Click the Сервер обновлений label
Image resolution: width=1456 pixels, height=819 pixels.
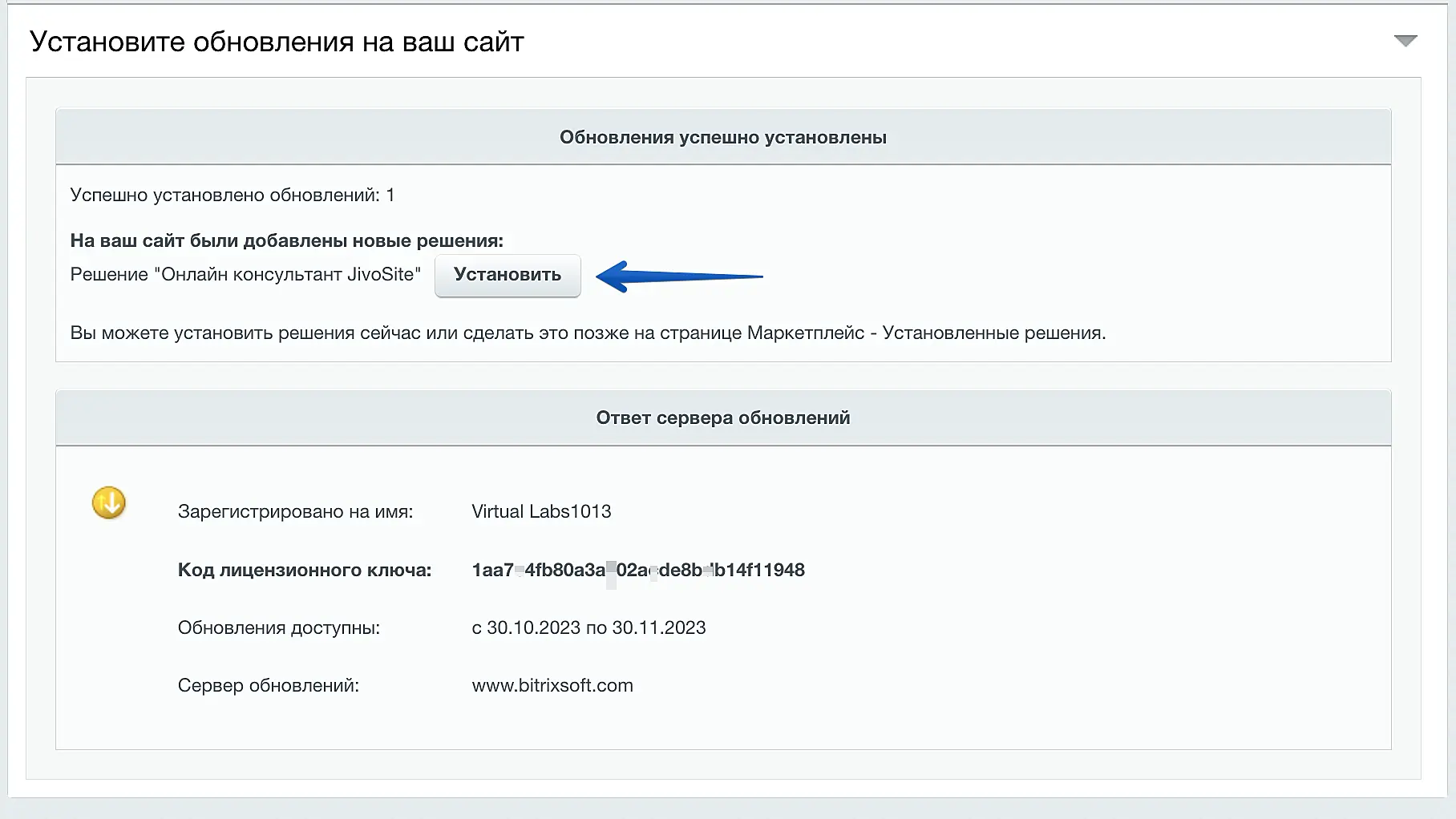(x=268, y=685)
